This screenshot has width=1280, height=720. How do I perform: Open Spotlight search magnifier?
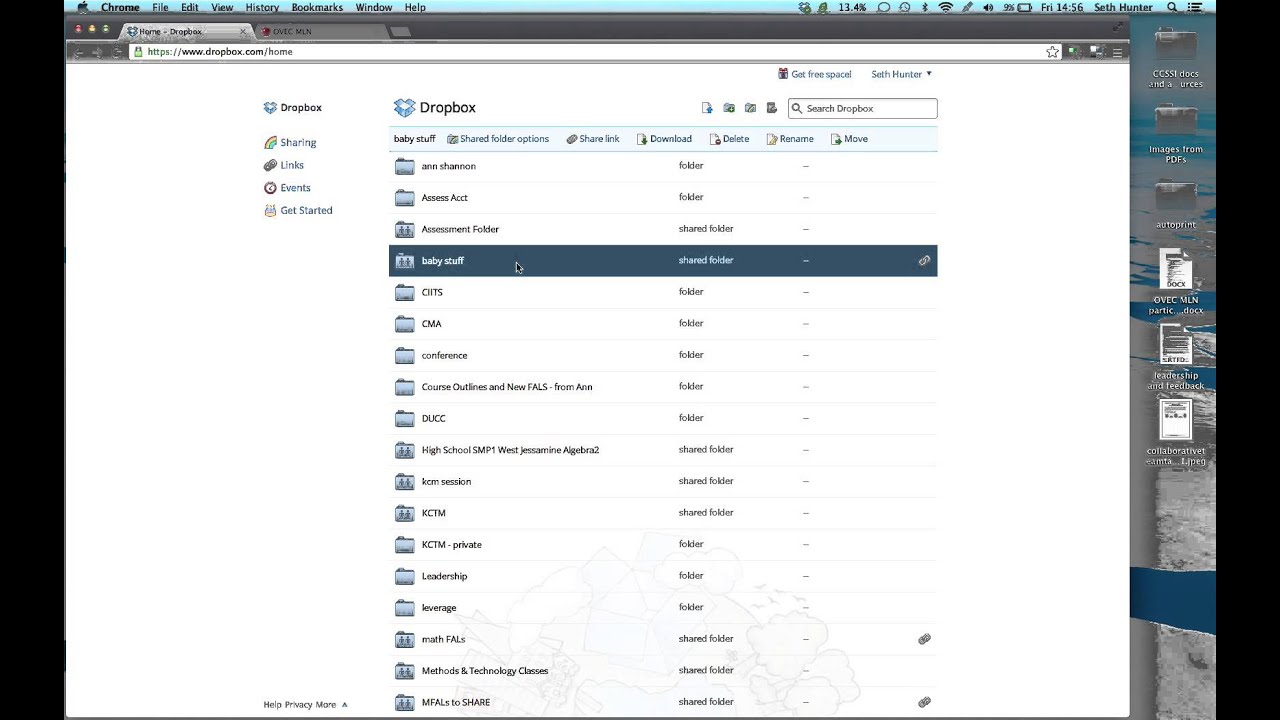(1171, 7)
